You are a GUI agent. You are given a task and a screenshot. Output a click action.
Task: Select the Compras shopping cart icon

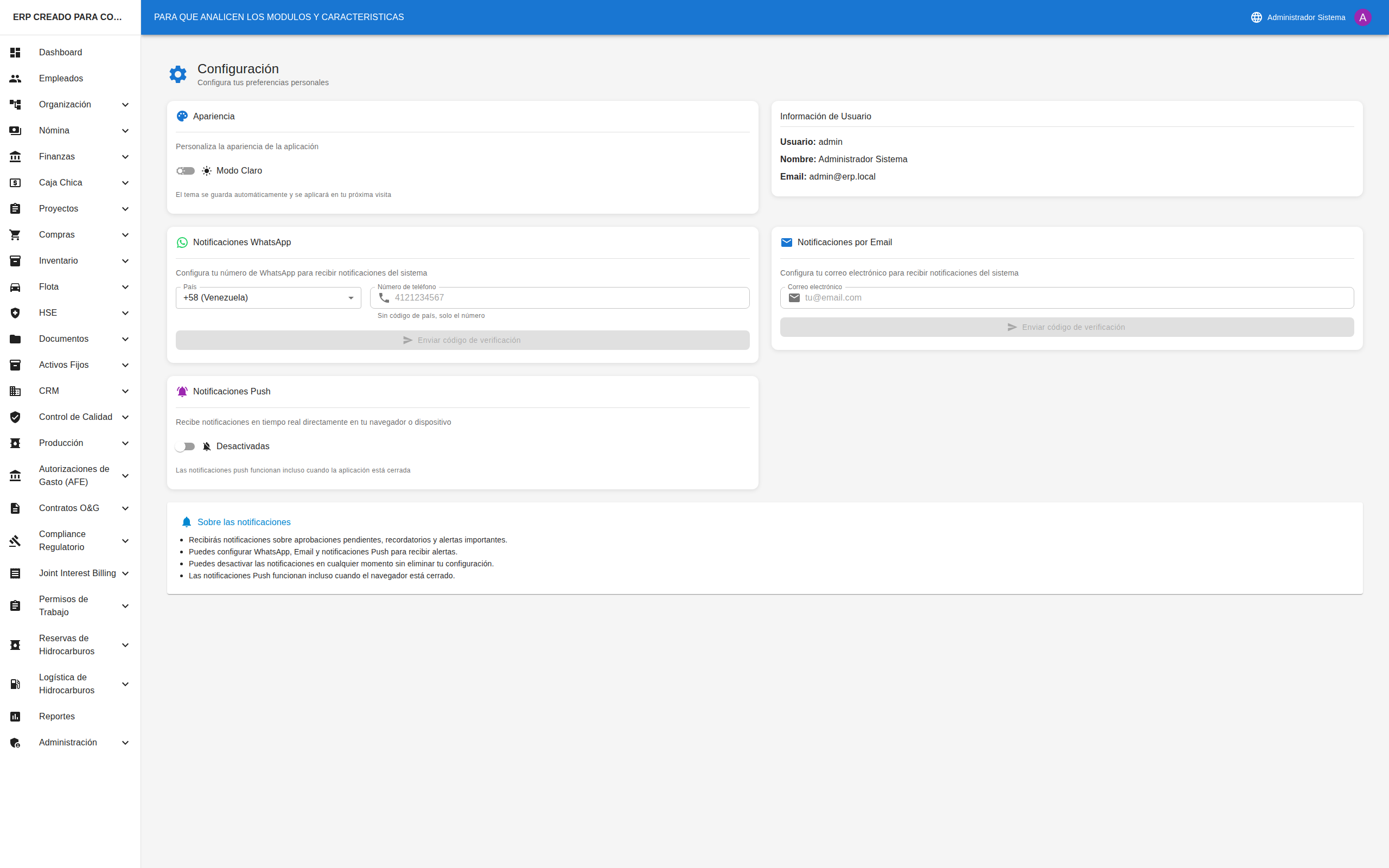point(15,234)
